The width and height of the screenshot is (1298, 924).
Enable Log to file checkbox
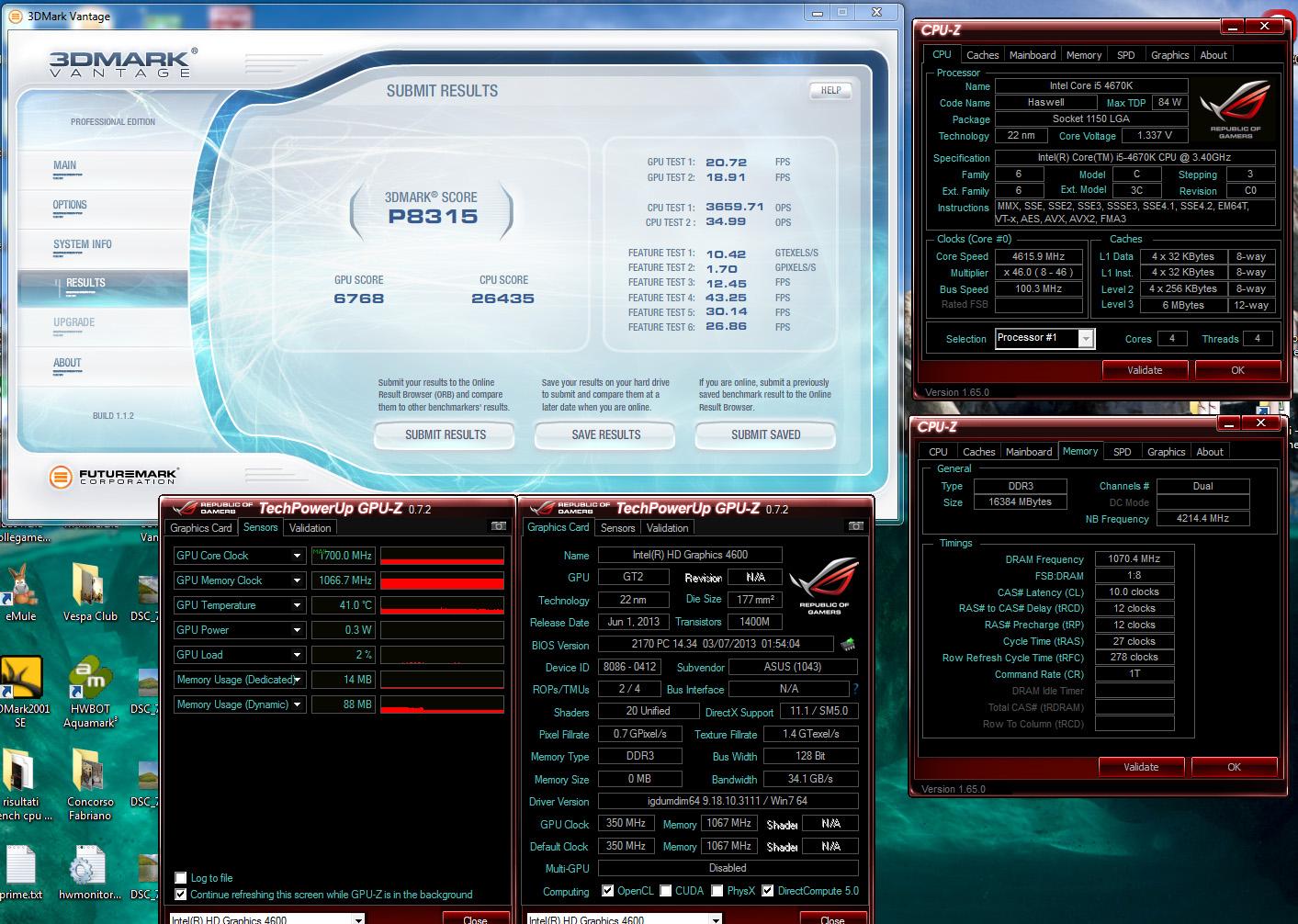click(181, 878)
